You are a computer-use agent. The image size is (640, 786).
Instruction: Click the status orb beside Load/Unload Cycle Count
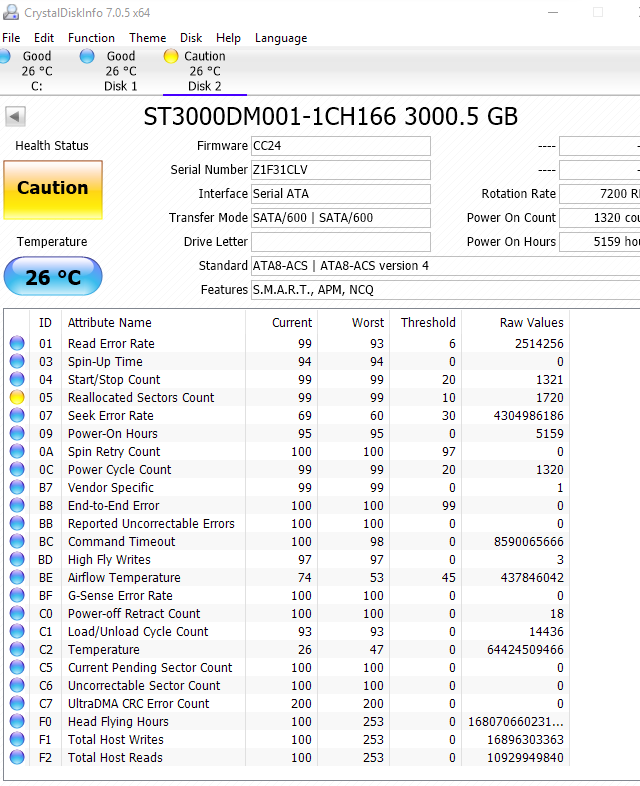17,632
